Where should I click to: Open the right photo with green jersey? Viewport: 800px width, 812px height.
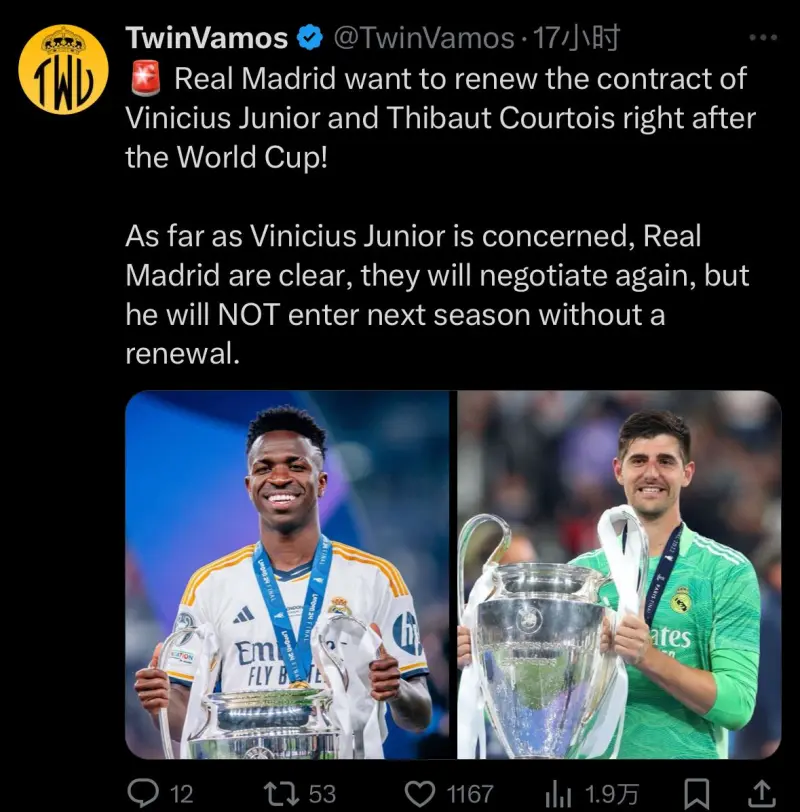619,574
